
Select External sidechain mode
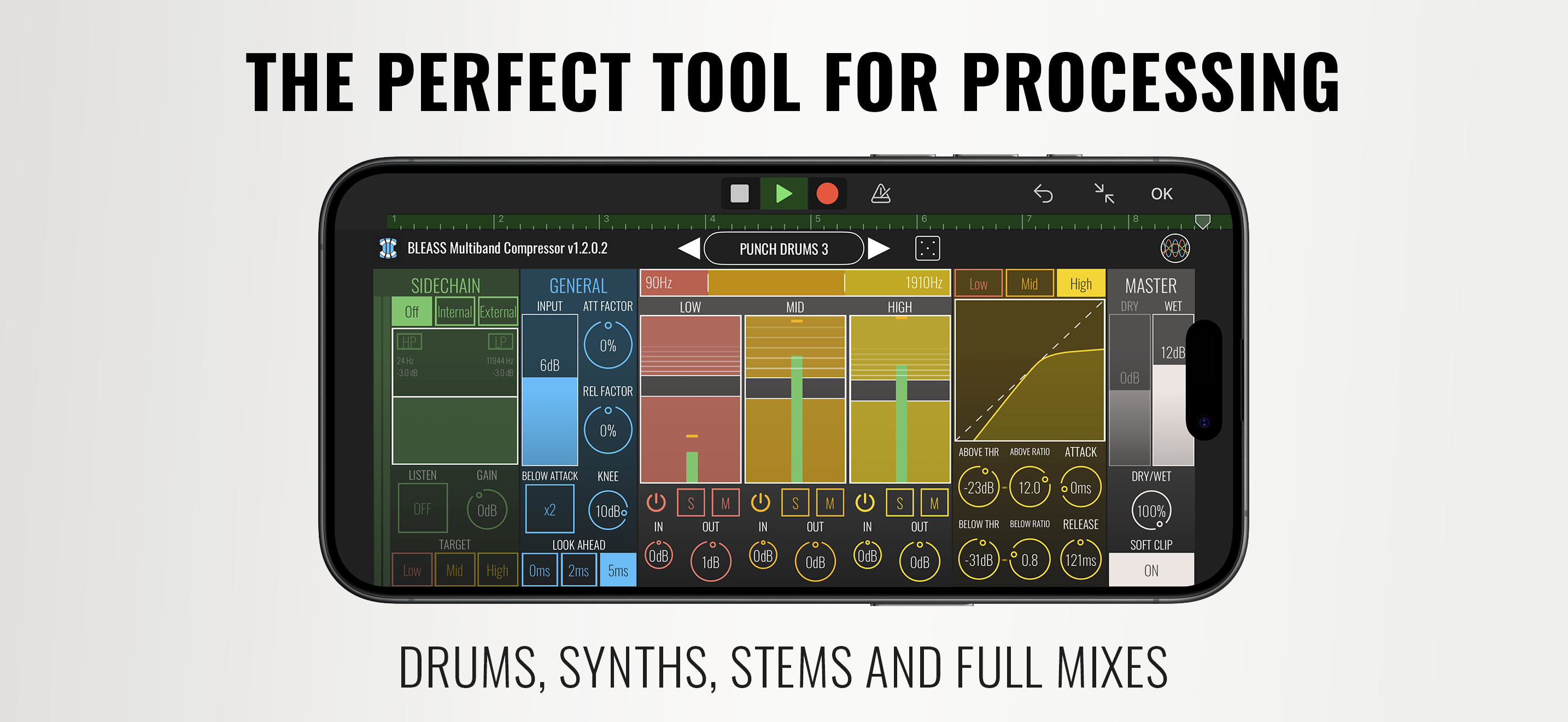click(x=498, y=312)
